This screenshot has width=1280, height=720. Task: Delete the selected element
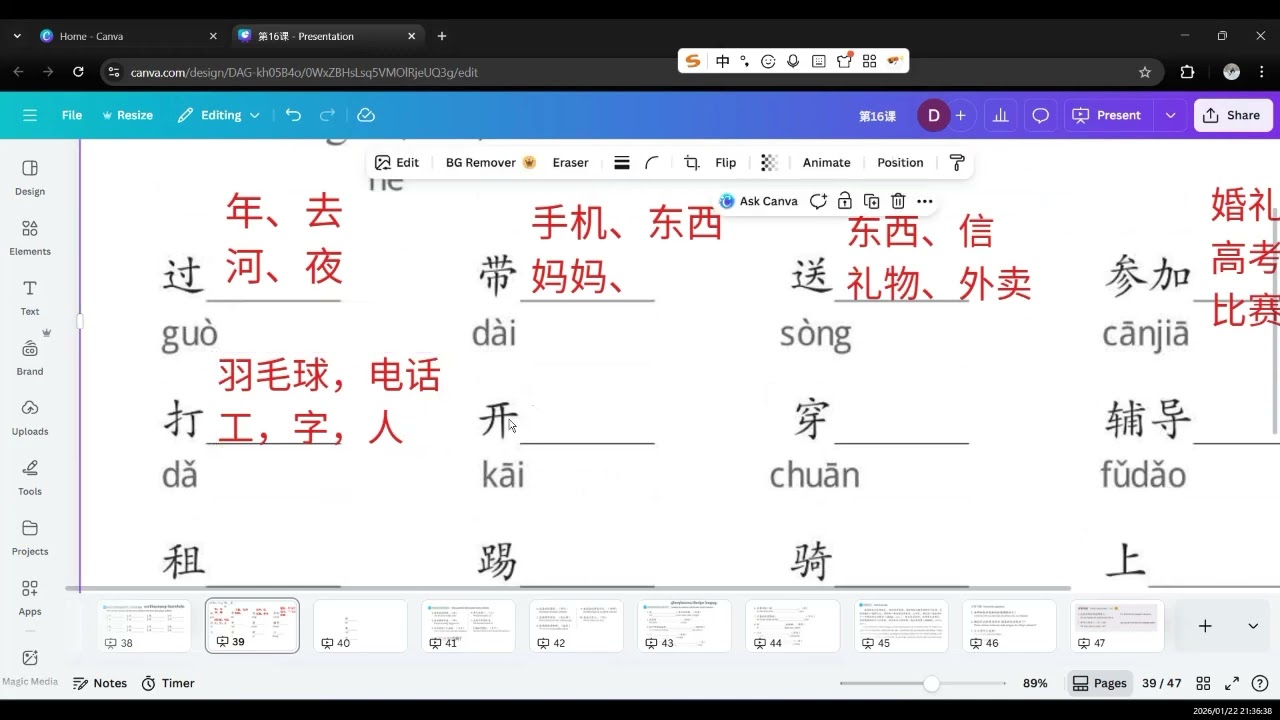[x=898, y=201]
